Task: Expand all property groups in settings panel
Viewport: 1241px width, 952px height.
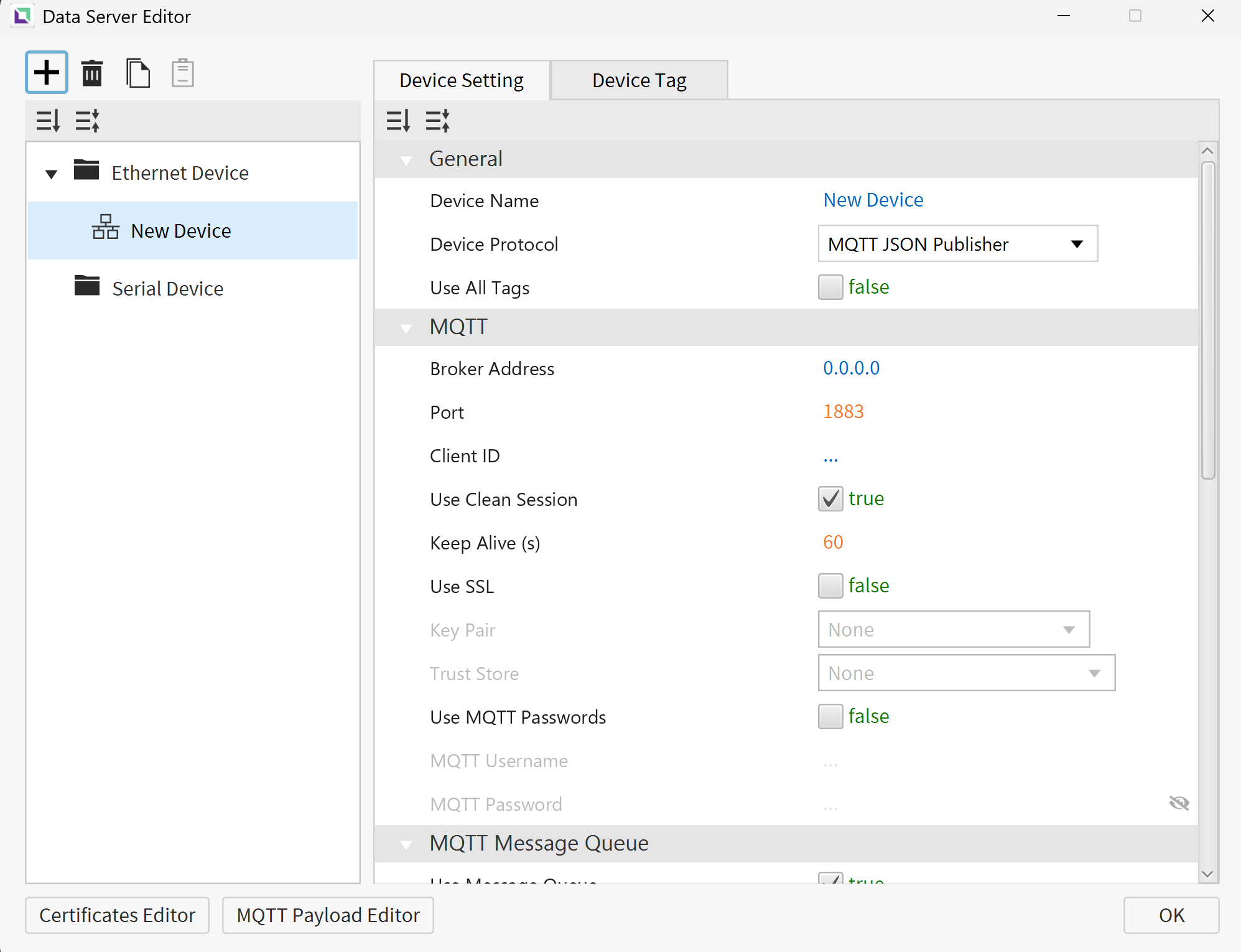Action: [398, 120]
